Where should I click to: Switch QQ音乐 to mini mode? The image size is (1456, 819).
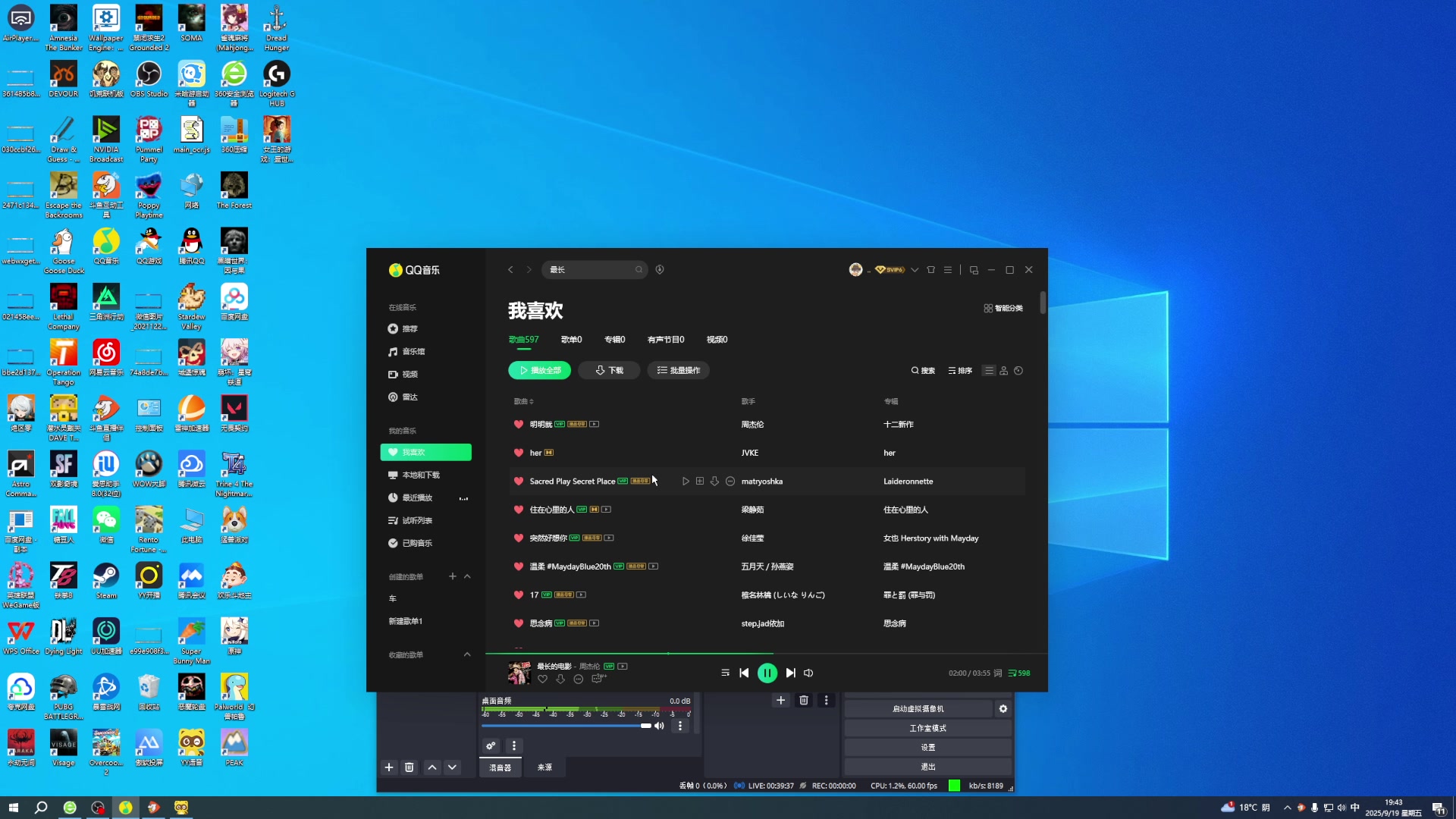[974, 270]
